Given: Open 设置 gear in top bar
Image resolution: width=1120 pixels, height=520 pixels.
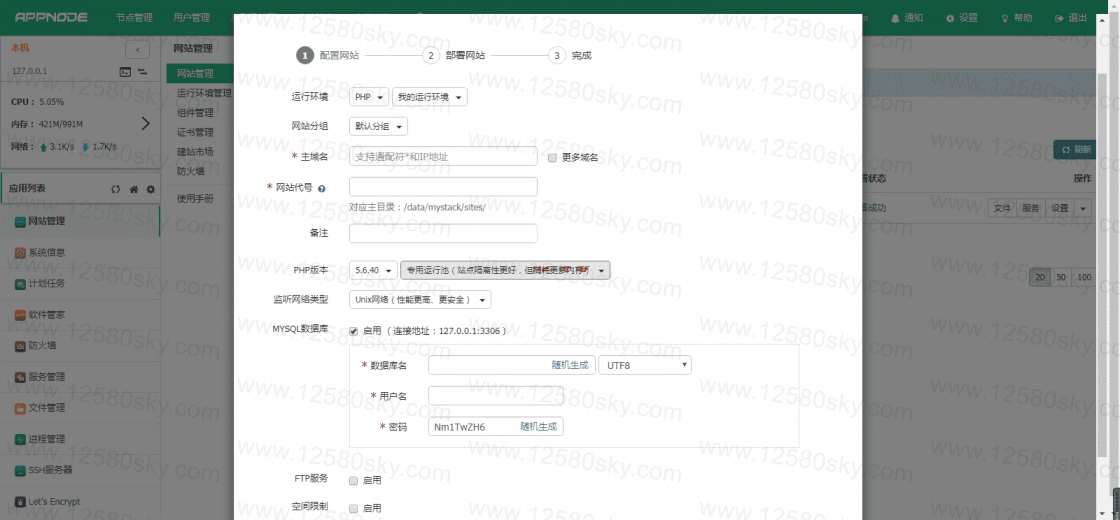Looking at the screenshot, I should [961, 18].
